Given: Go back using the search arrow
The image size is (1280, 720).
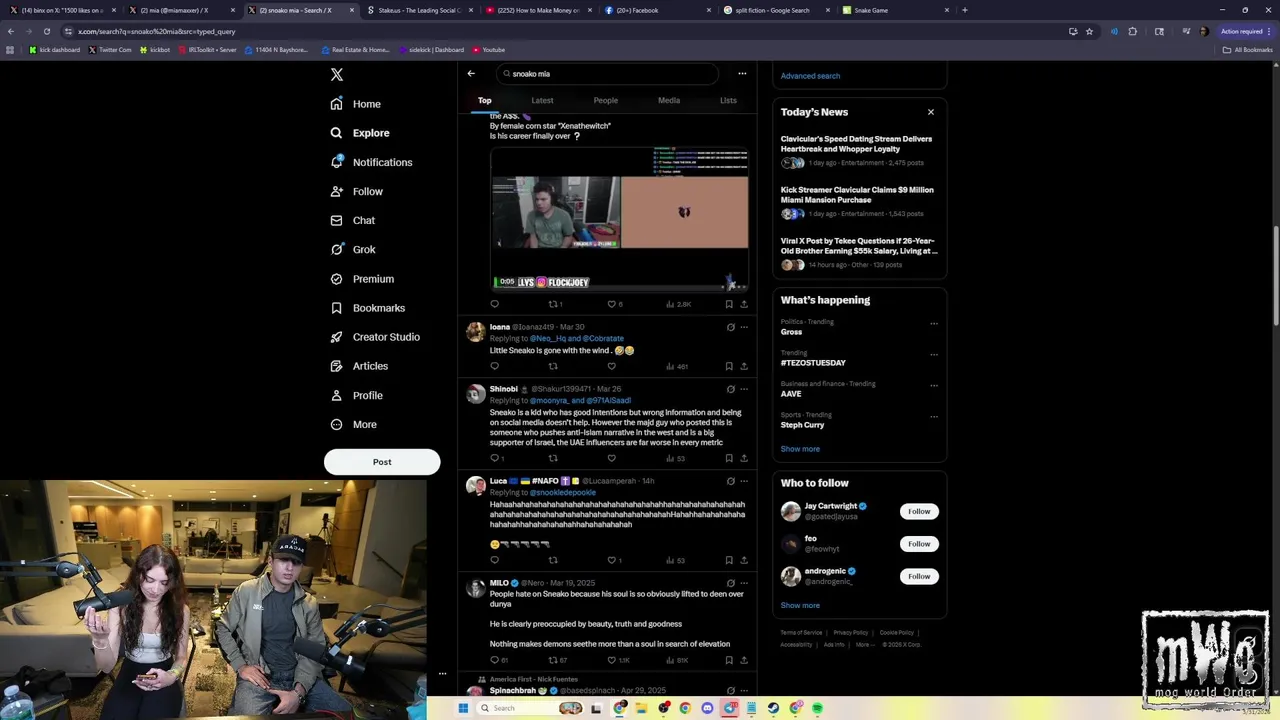Looking at the screenshot, I should (x=471, y=73).
